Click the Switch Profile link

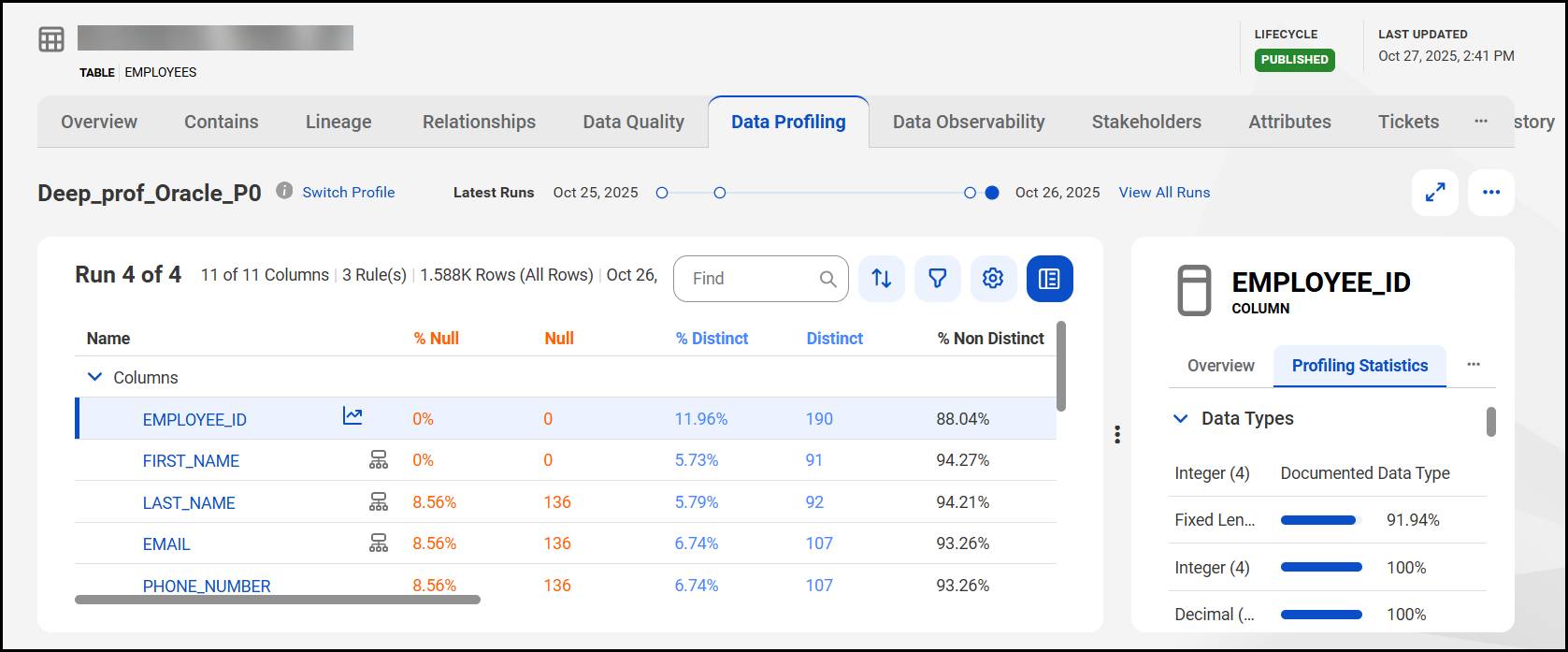point(348,192)
